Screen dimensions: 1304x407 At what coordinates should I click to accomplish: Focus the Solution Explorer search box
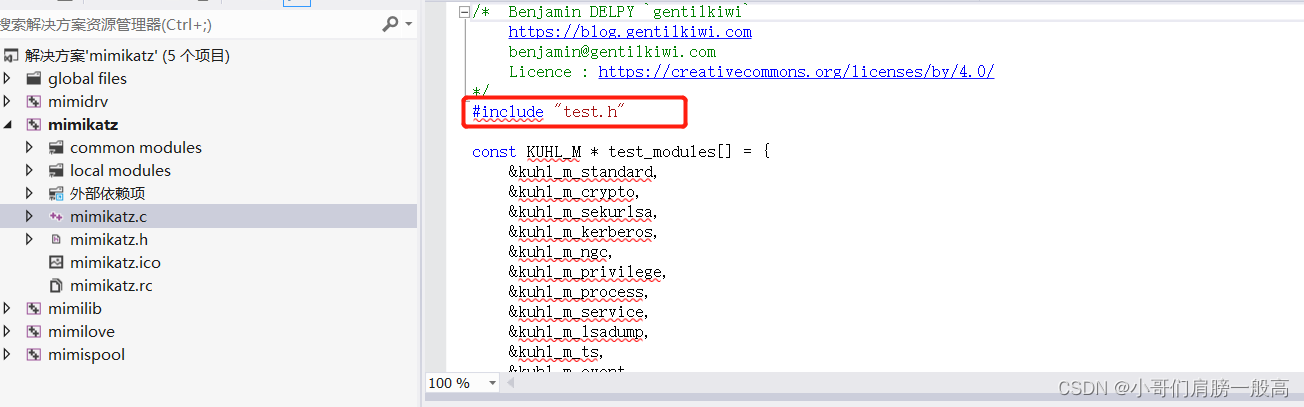190,24
